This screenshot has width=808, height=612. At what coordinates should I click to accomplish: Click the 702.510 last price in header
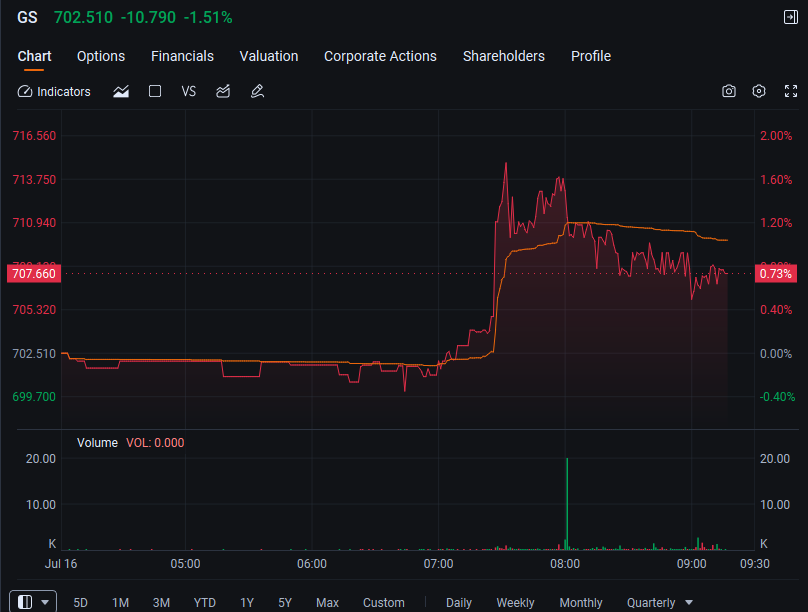(83, 18)
